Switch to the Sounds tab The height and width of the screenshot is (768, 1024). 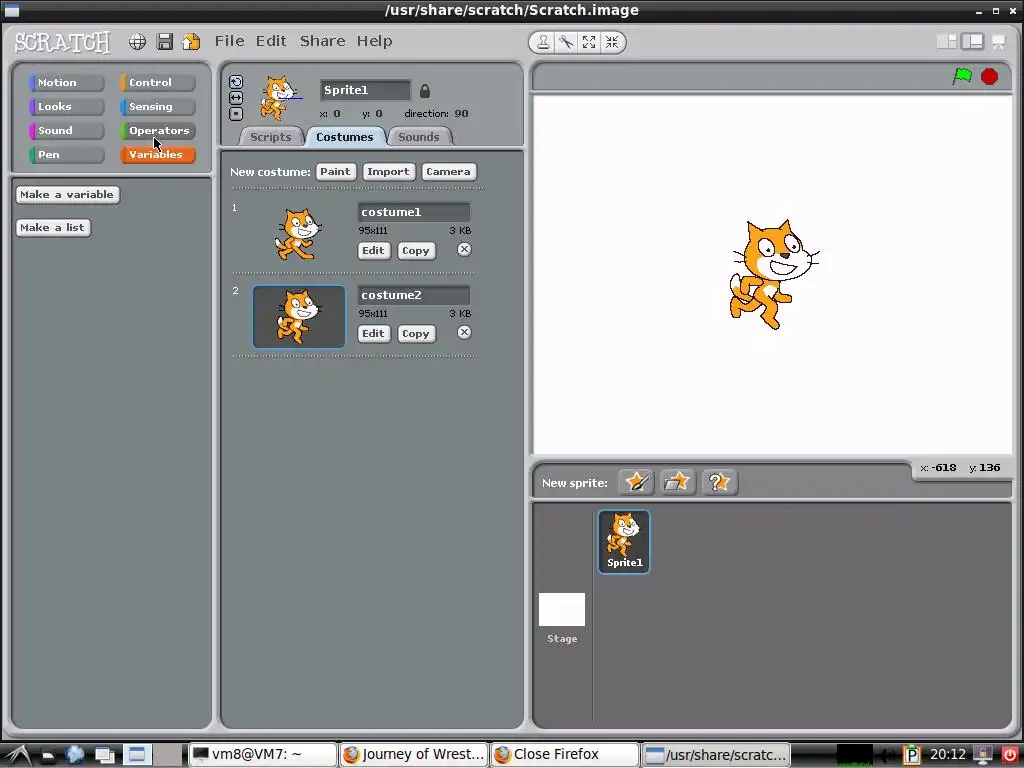click(x=419, y=137)
